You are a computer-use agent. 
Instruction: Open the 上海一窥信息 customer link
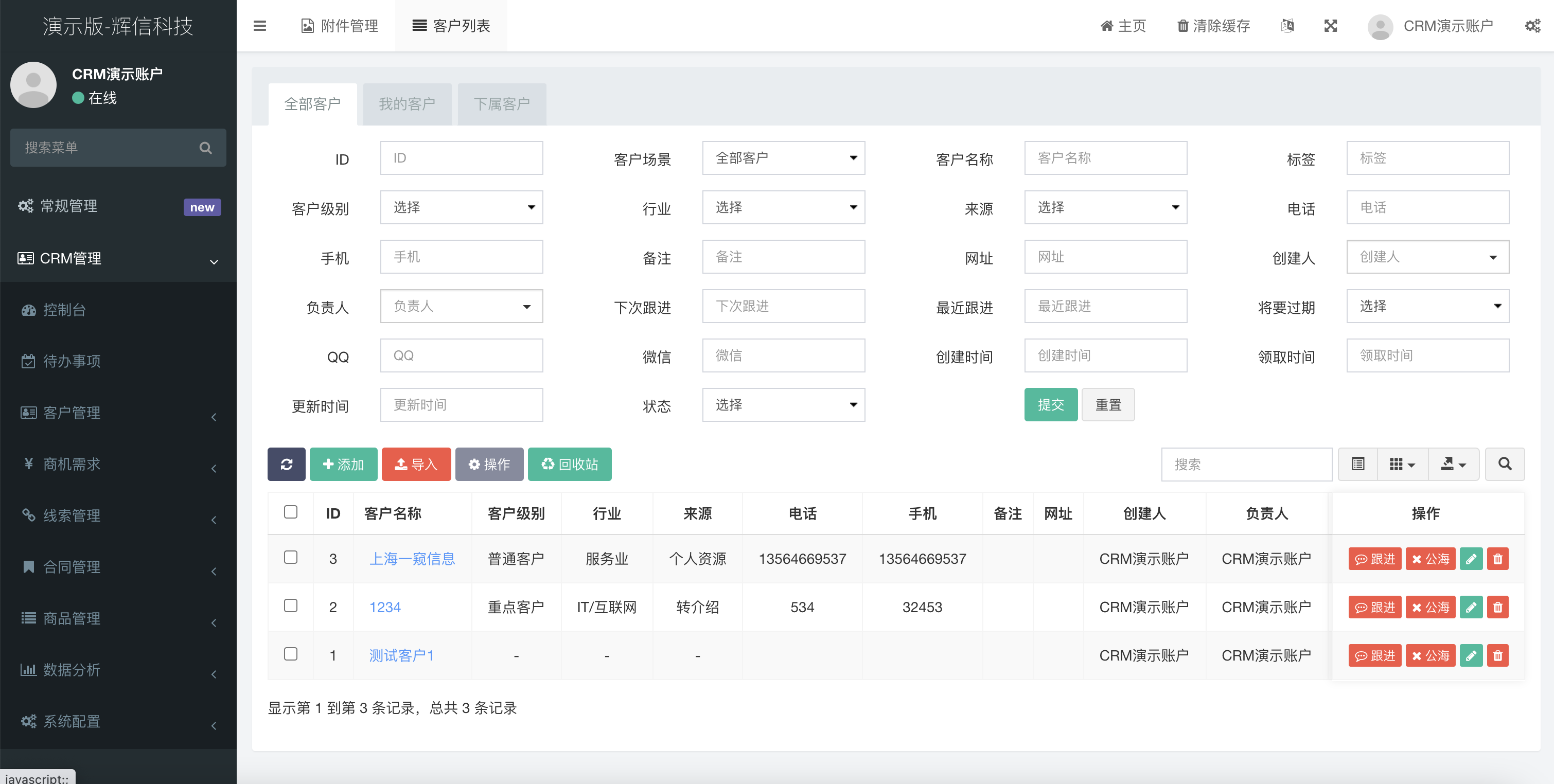pos(412,559)
